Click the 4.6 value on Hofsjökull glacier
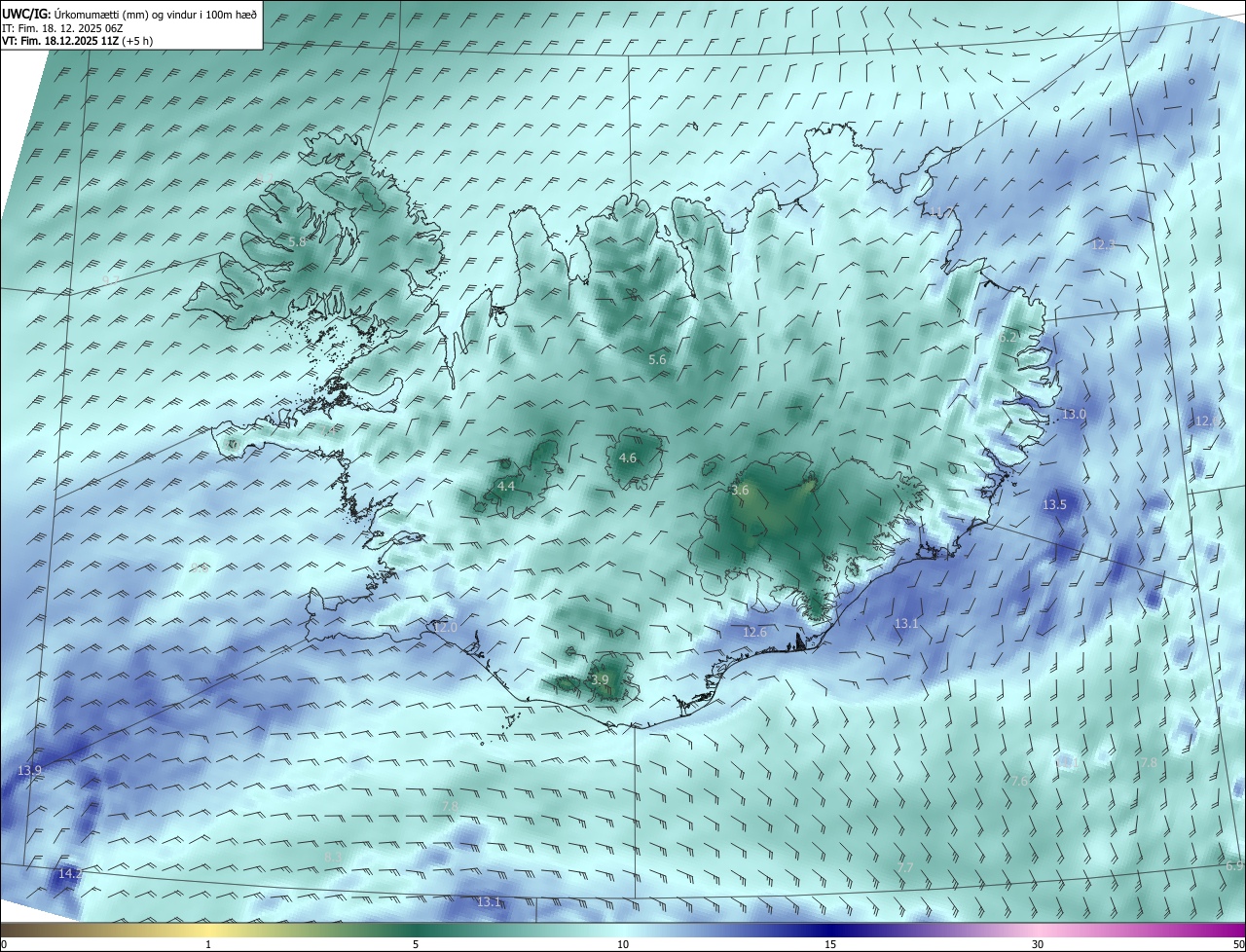The width and height of the screenshot is (1246, 952). coord(628,458)
